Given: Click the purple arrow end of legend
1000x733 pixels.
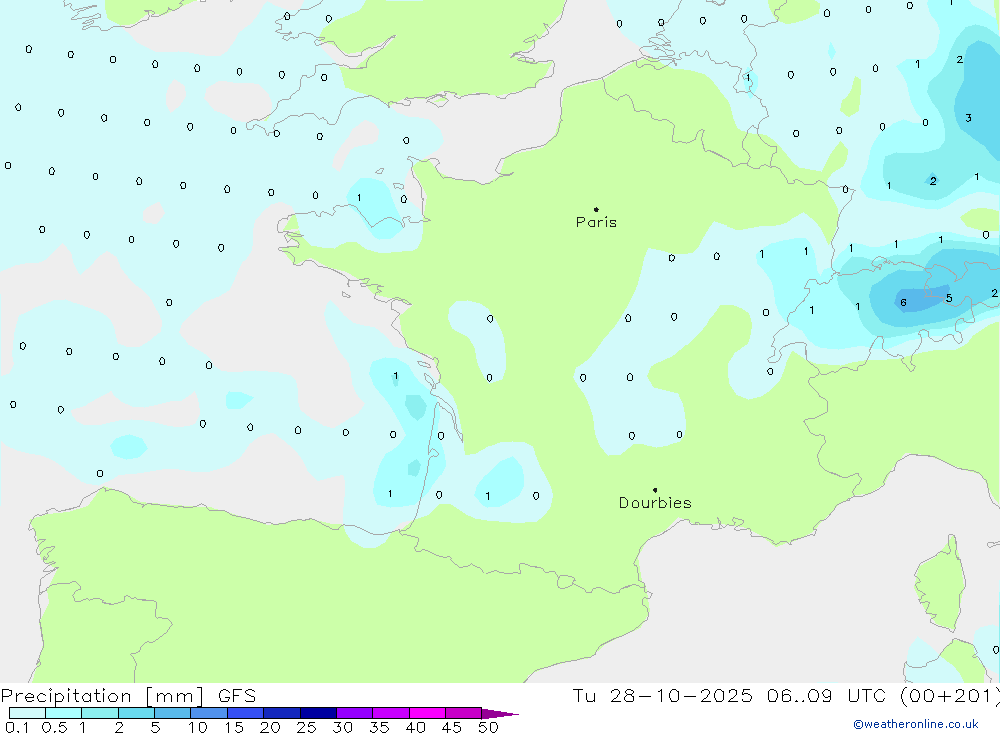Looking at the screenshot, I should [x=500, y=714].
